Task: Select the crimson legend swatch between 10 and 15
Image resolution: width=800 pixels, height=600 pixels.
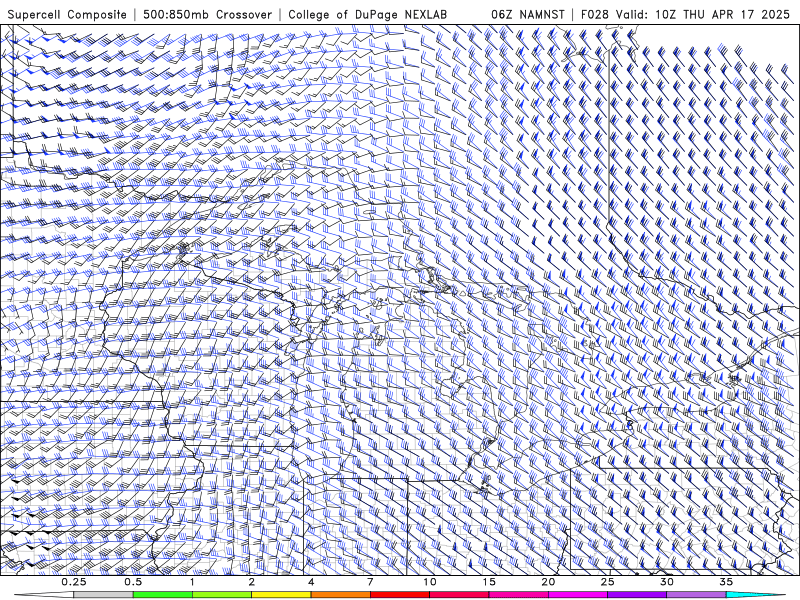Action: pos(459,595)
